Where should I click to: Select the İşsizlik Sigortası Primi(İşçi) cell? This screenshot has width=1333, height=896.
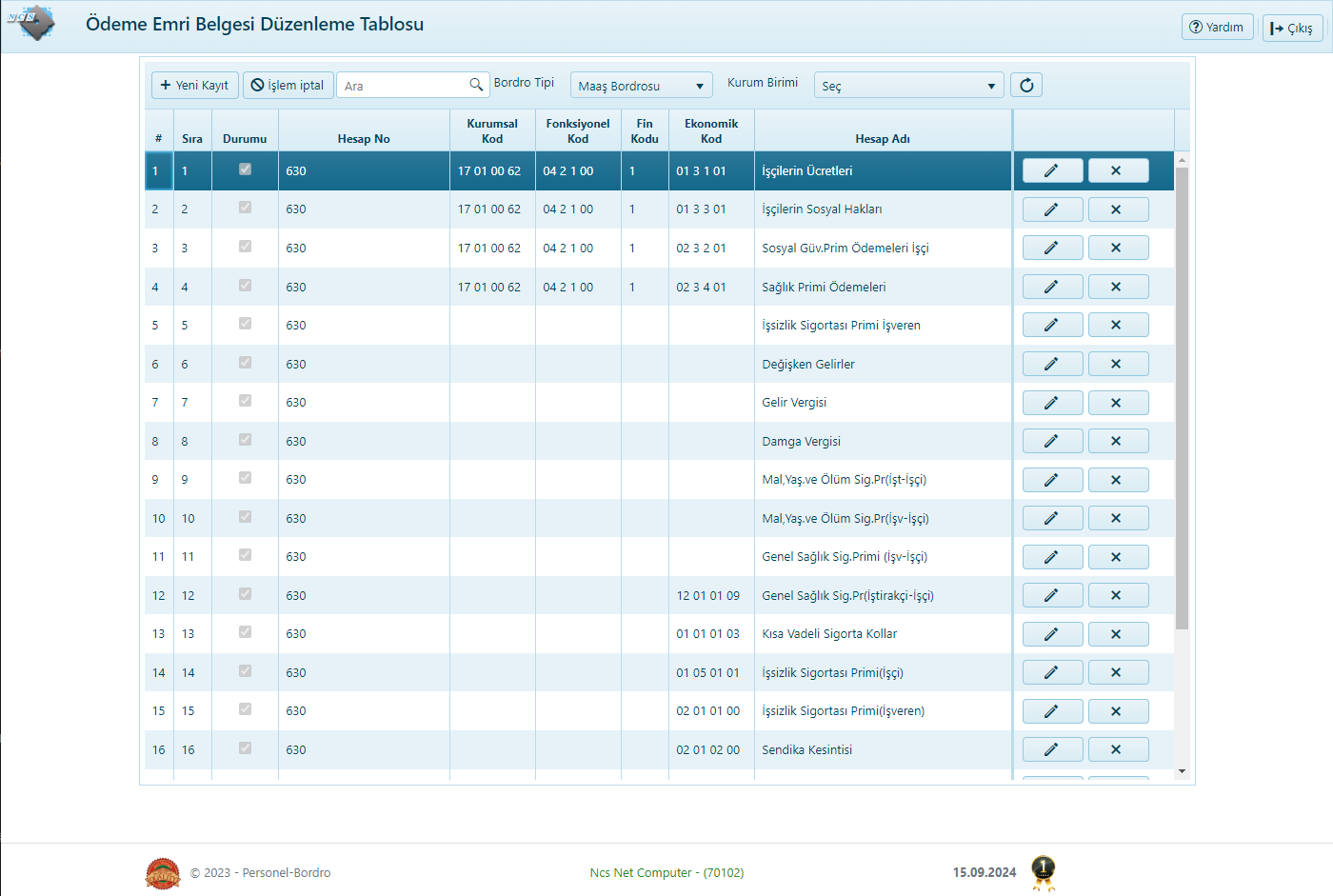(x=883, y=672)
